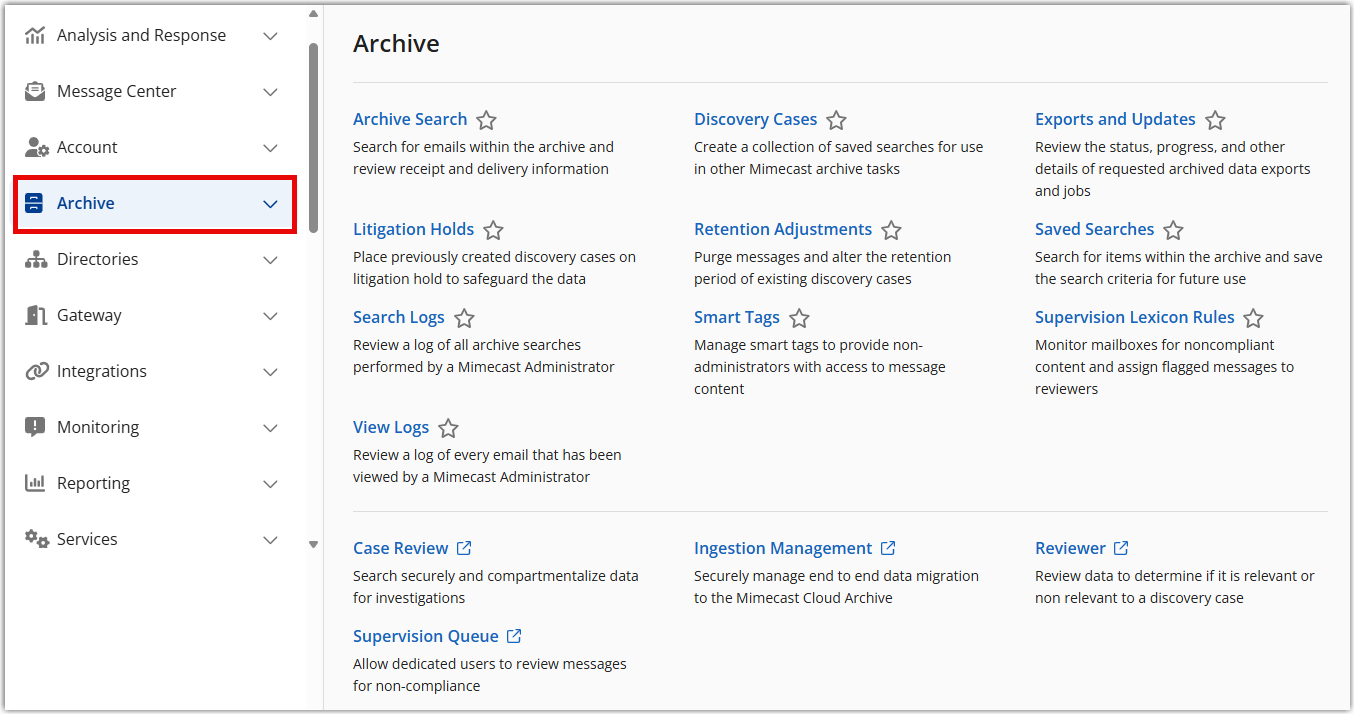This screenshot has height=715, width=1355.
Task: Click the Monitoring alert bubble icon
Action: click(36, 428)
